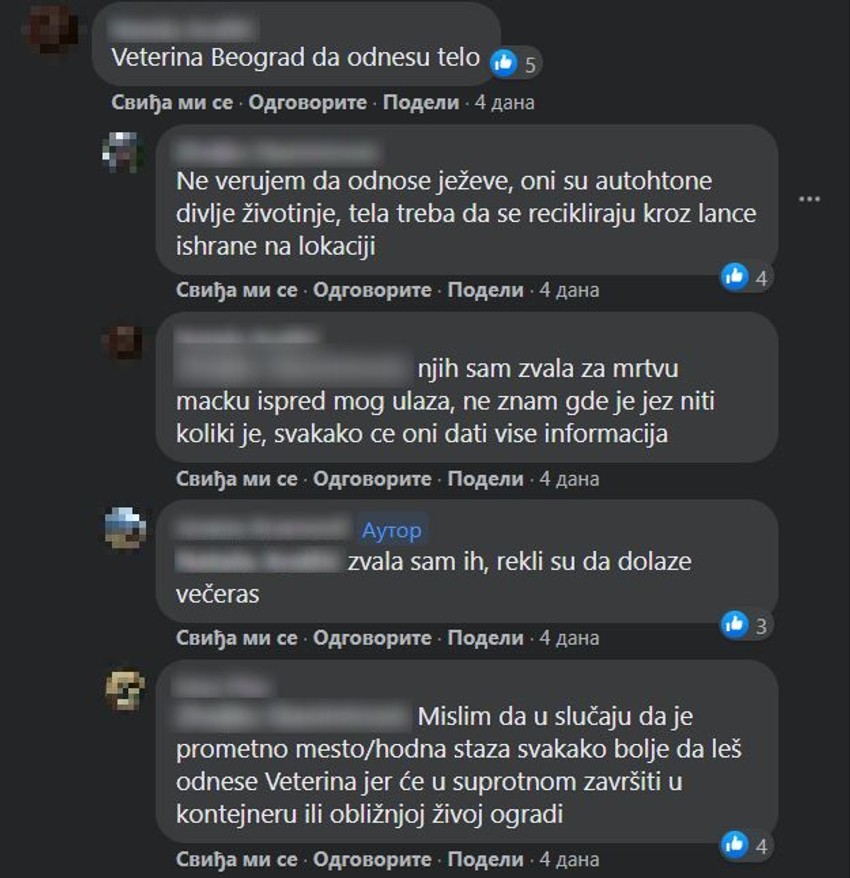
Task: Click like reaction icon showing 5
Action: [503, 63]
